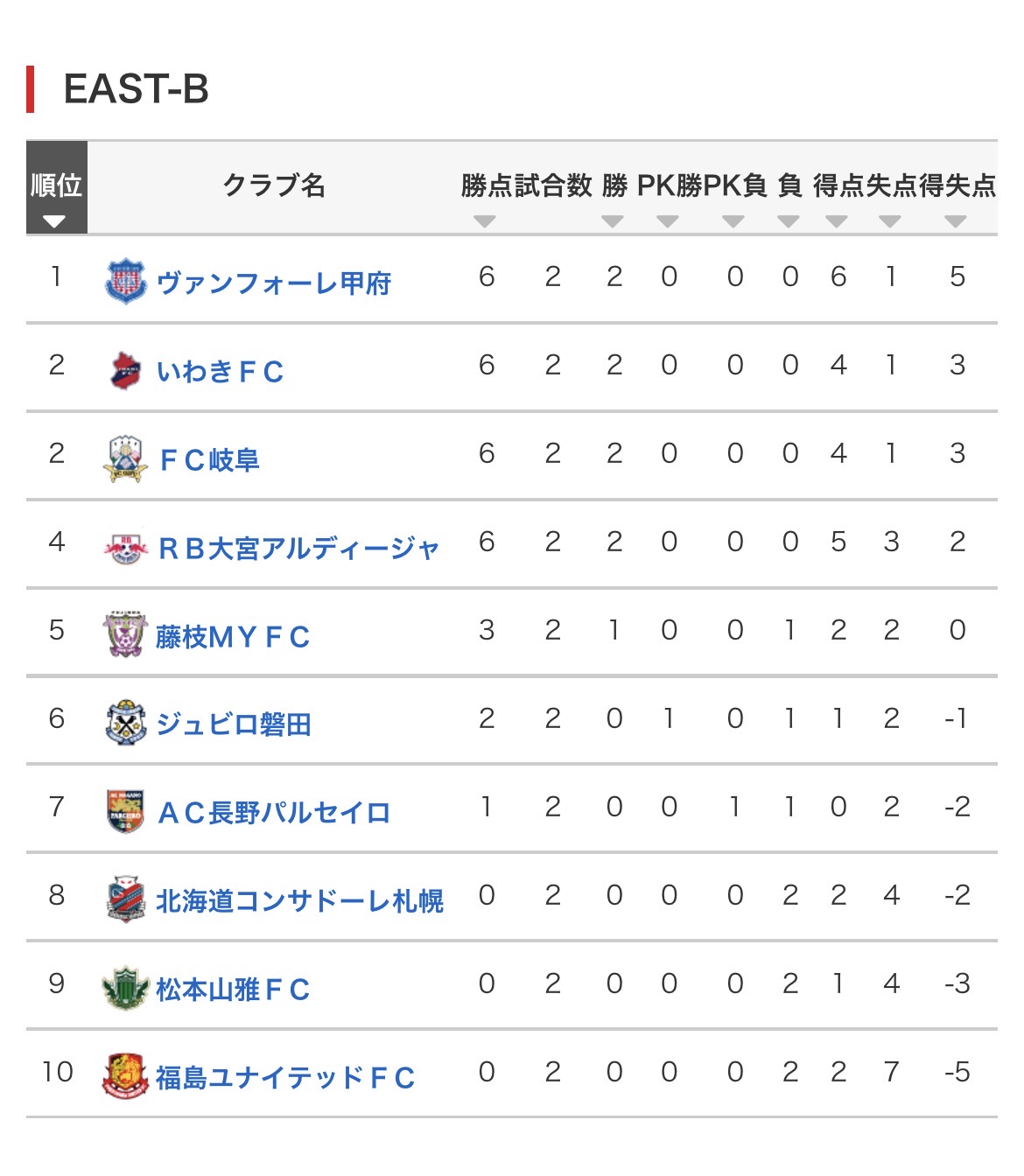Image resolution: width=1024 pixels, height=1176 pixels.
Task: Sort by PK勝 column arrow
Action: click(668, 221)
